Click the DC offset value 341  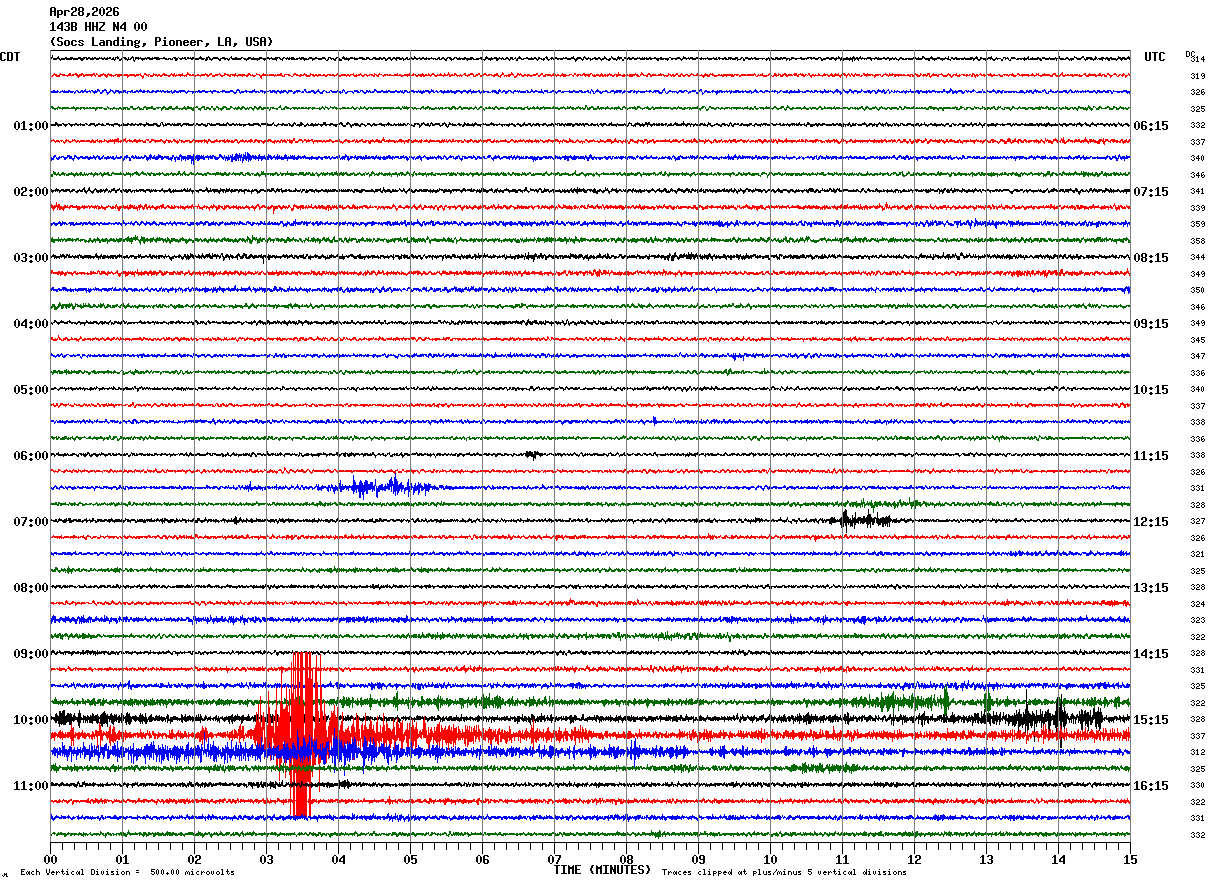(1197, 192)
